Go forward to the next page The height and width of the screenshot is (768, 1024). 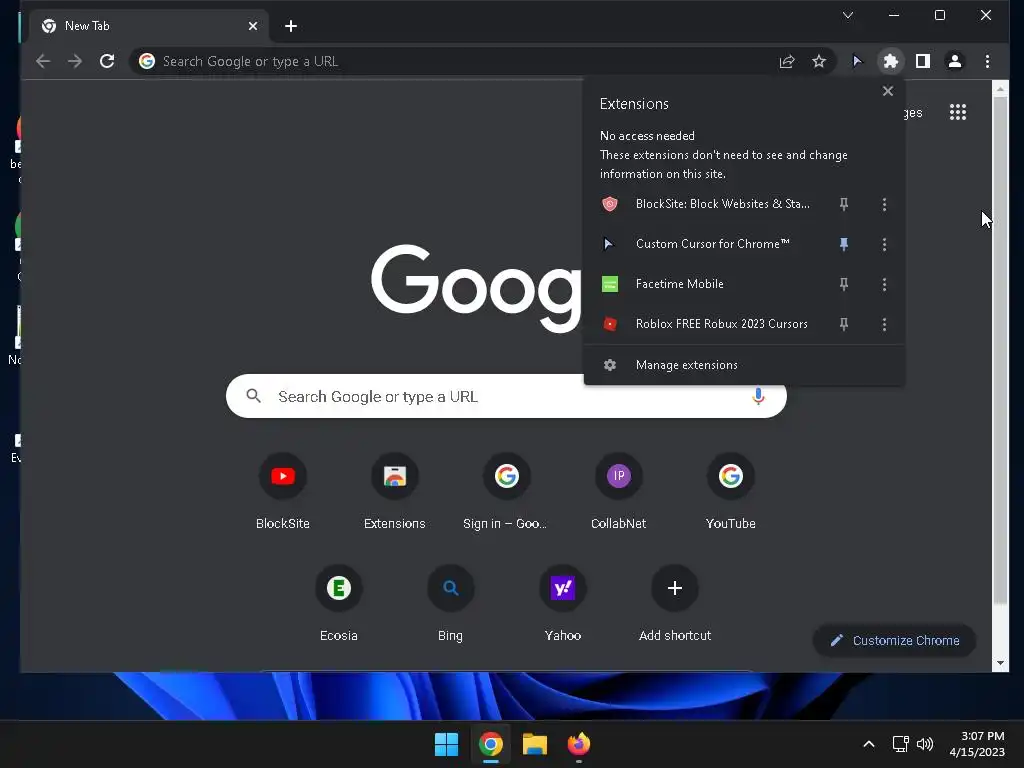click(x=75, y=61)
